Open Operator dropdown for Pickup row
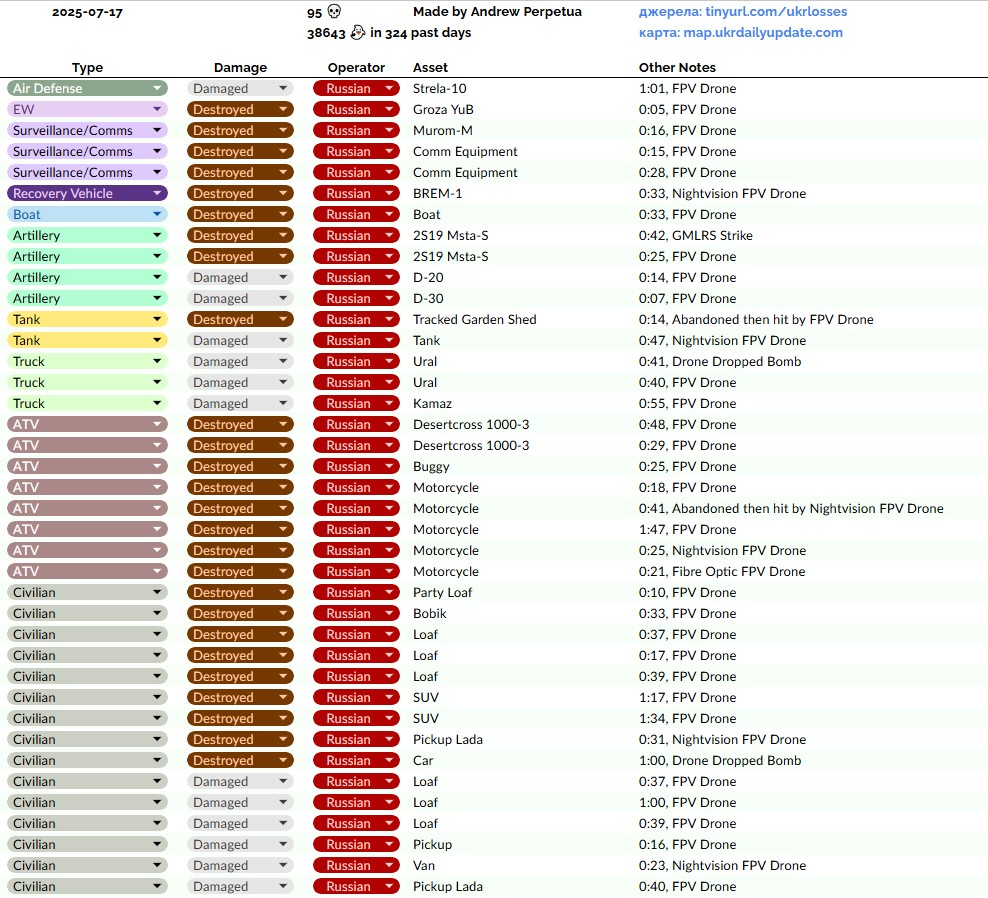This screenshot has height=898, width=988. point(356,844)
